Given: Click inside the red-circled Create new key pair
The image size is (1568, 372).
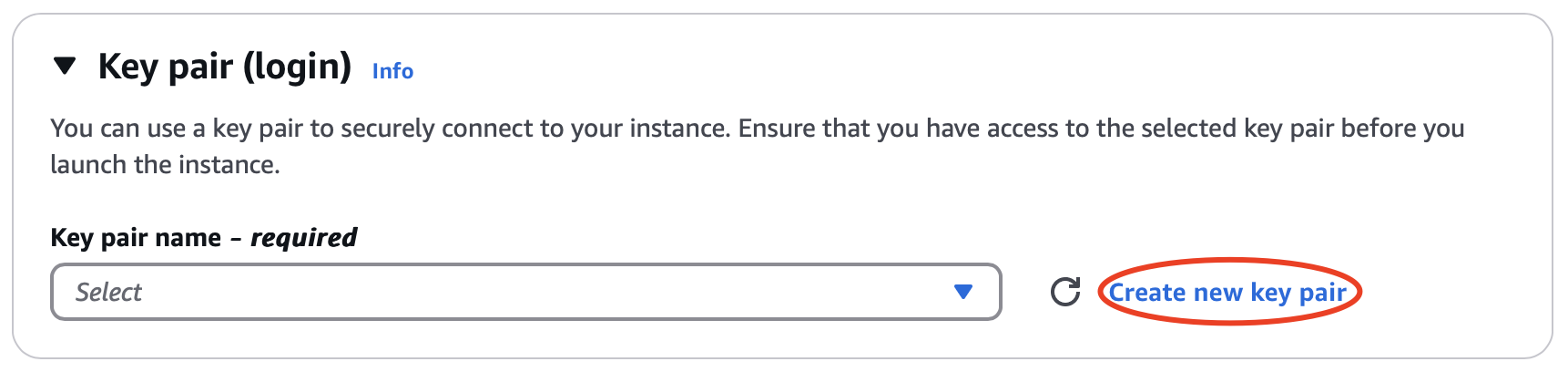Looking at the screenshot, I should pos(1227,292).
